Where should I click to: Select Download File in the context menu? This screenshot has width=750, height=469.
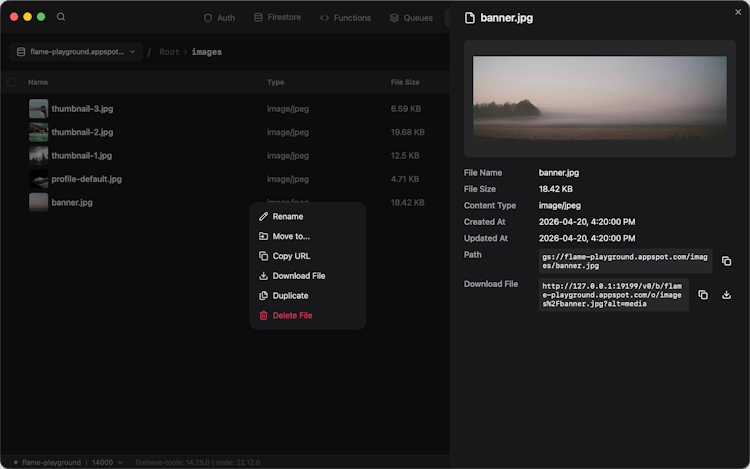click(298, 276)
